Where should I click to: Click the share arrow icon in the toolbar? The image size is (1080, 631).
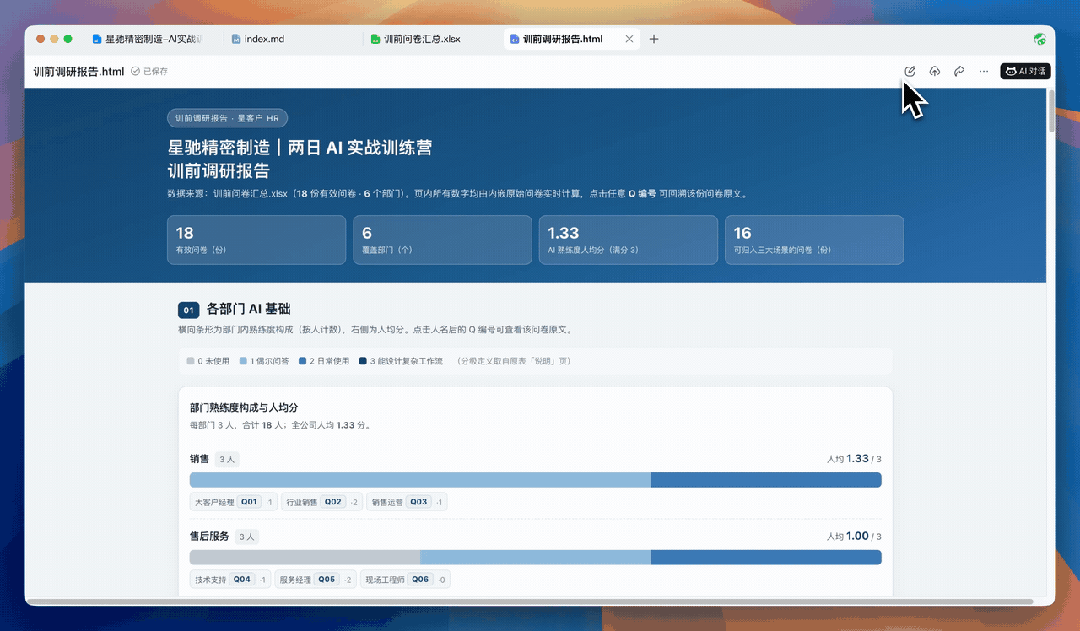point(959,71)
